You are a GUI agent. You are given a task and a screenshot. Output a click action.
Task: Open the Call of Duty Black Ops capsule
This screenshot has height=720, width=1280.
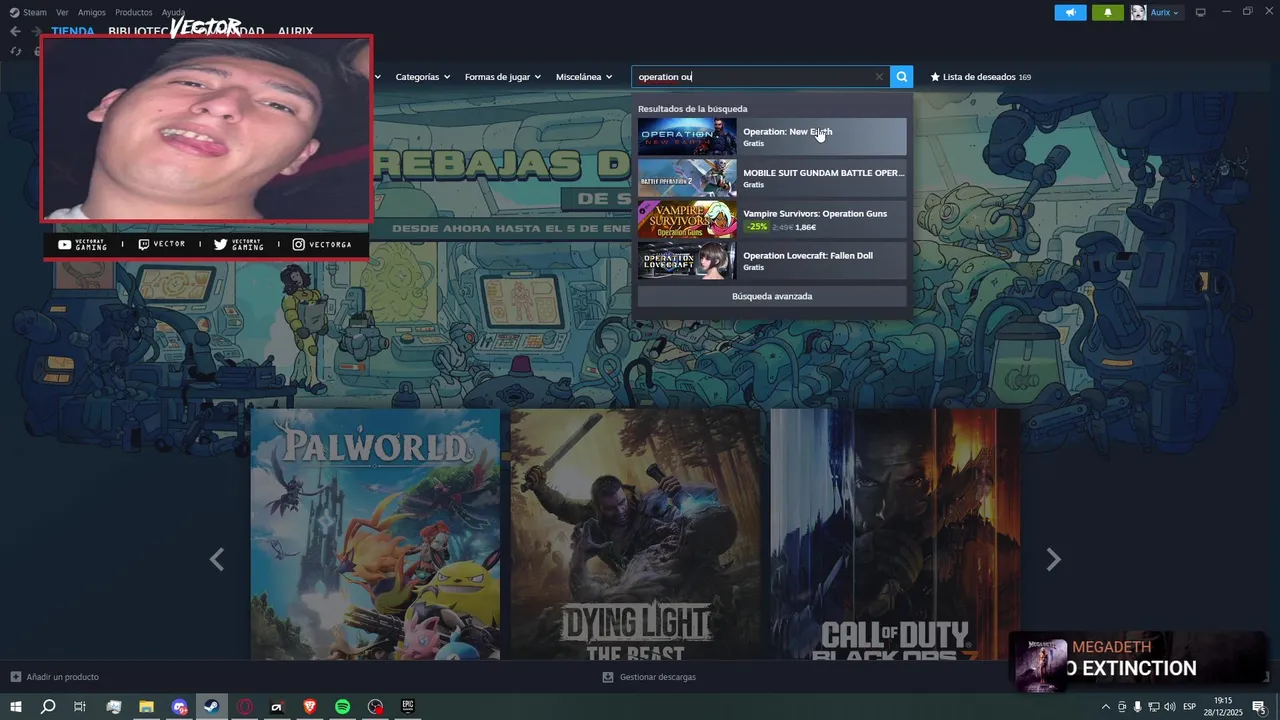tap(895, 534)
